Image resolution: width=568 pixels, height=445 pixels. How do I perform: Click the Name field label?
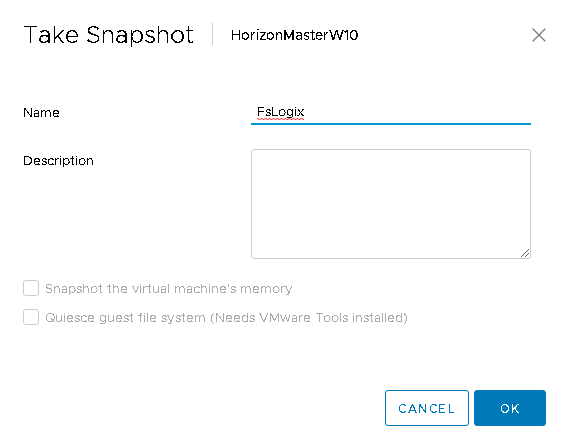[41, 113]
